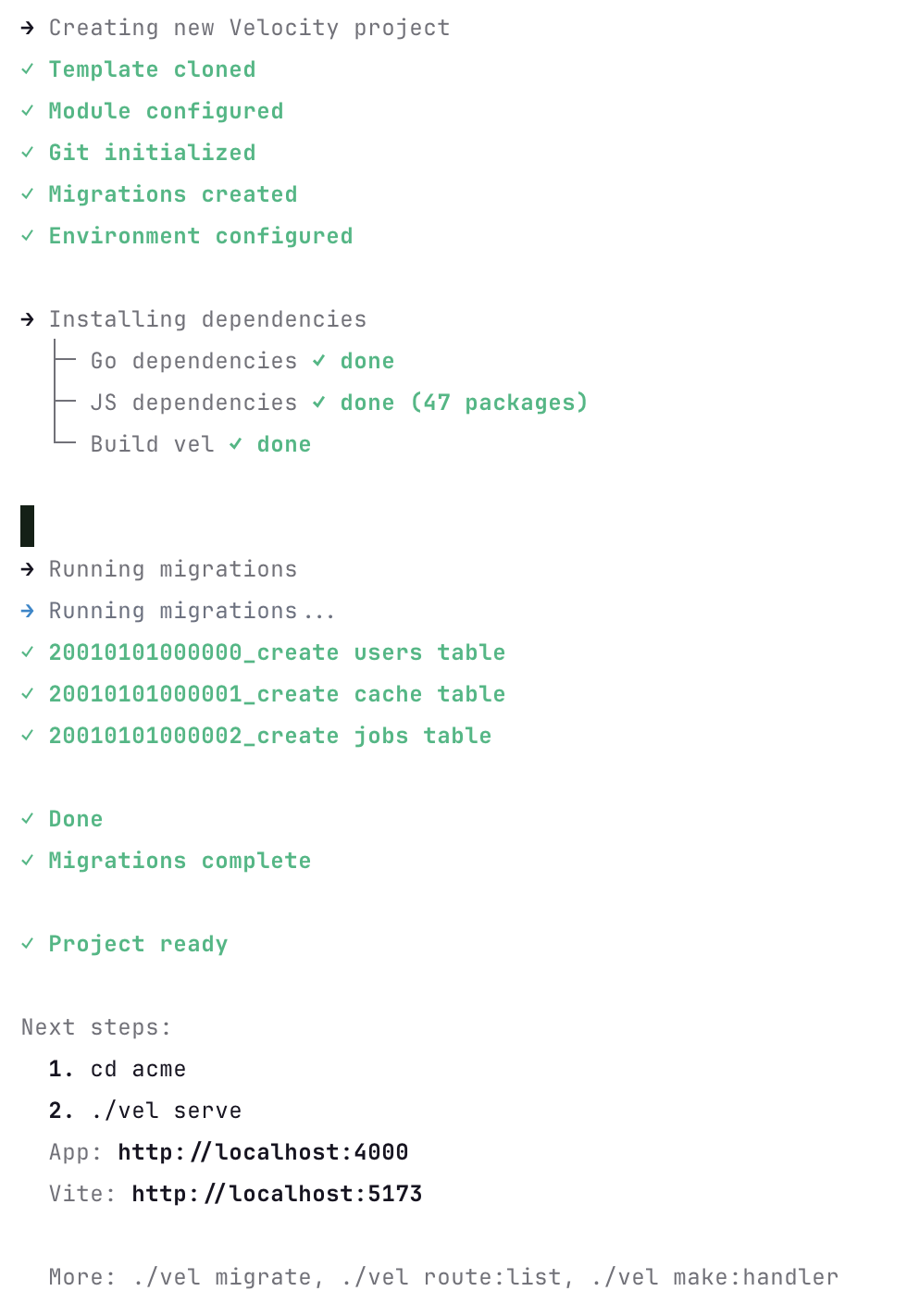
Task: Click the arrow before "Installing dependencies"
Action: [28, 319]
